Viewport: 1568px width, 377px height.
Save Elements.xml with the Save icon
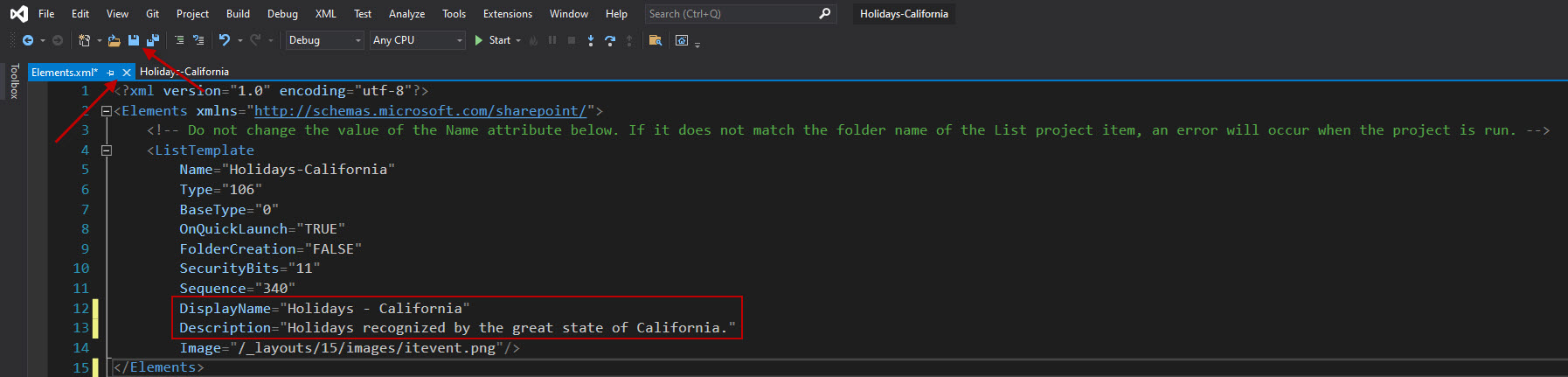(134, 40)
